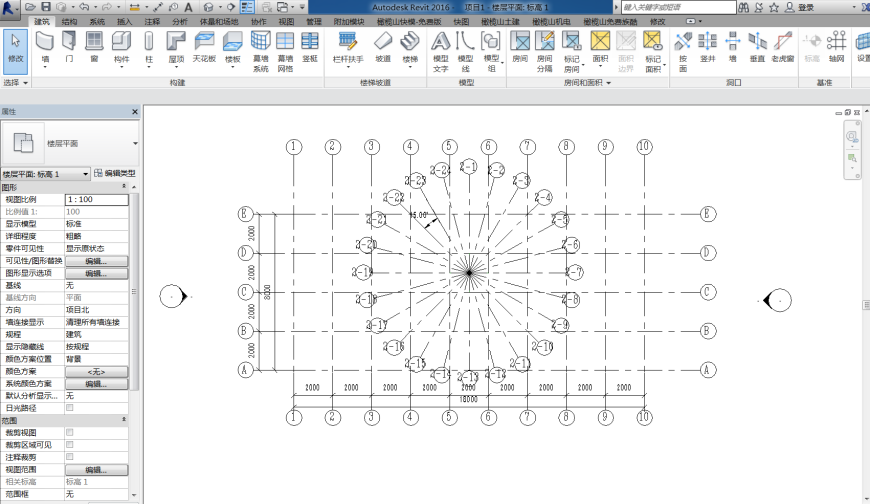
Task: Choose the 窗 (Window) tool
Action: tap(94, 47)
